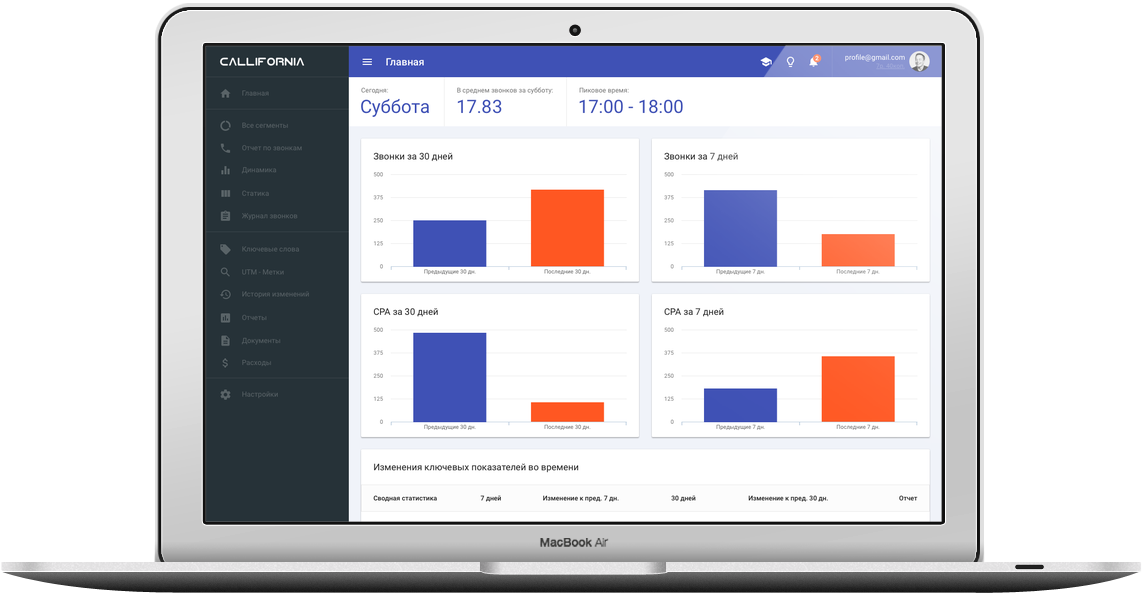The image size is (1142, 593).
Task: Click the user profile avatar
Action: (x=919, y=61)
